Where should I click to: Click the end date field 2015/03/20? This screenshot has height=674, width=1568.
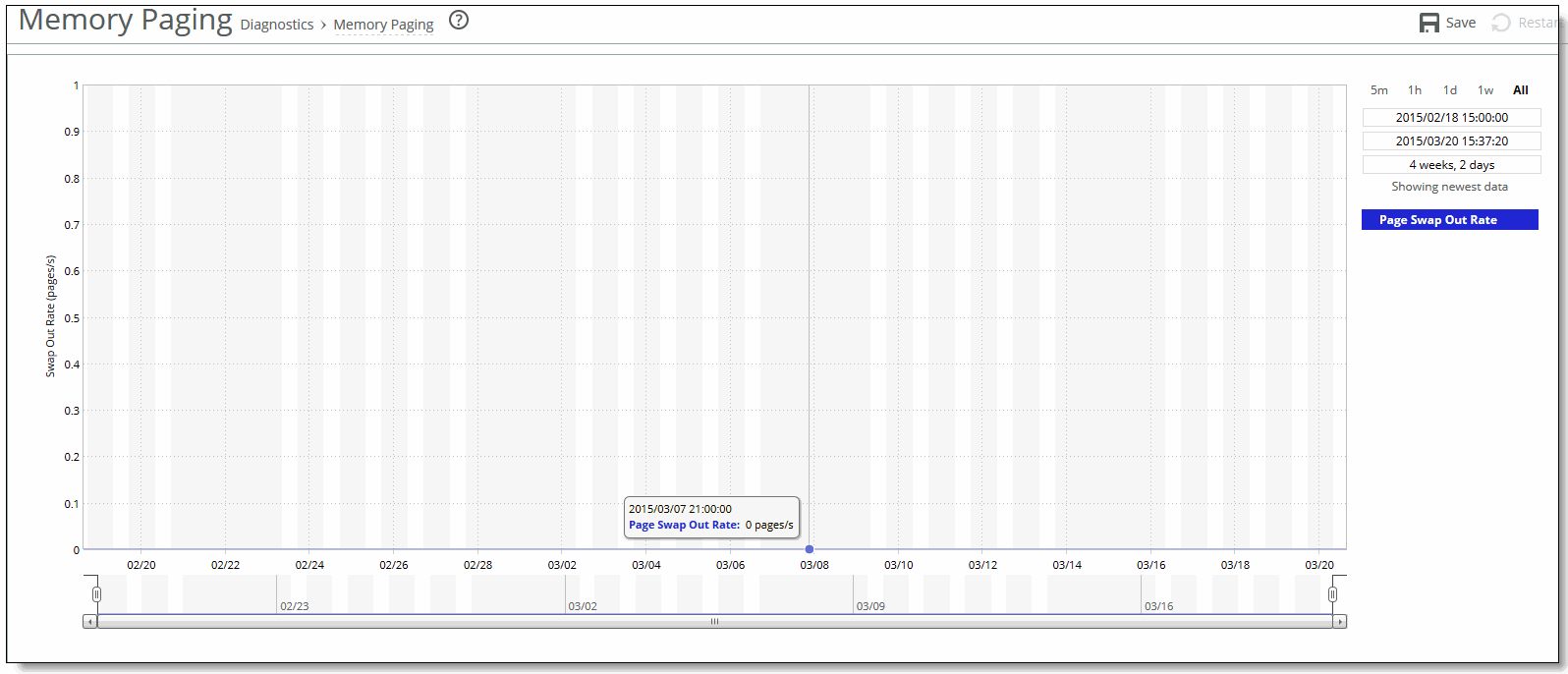[1451, 141]
